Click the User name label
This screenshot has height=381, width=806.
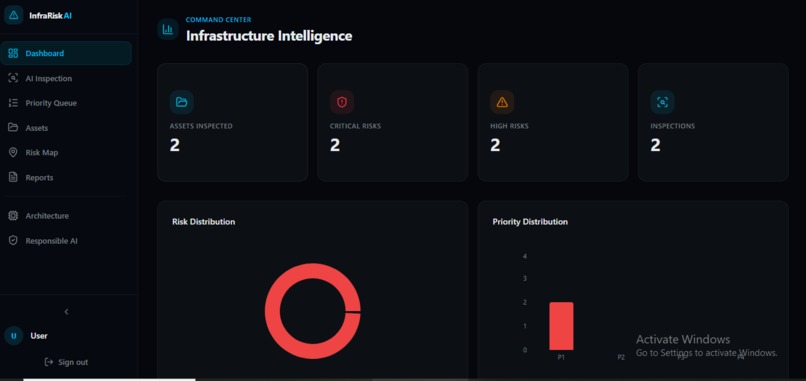coord(39,336)
